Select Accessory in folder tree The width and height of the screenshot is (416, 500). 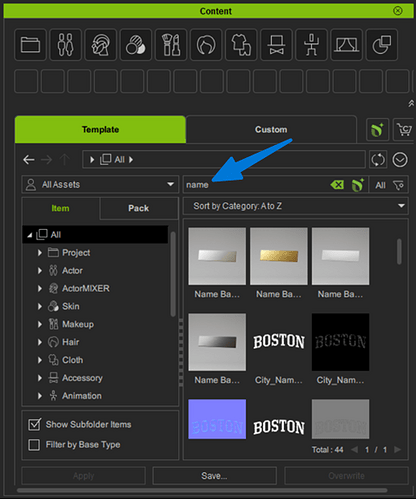[x=82, y=378]
